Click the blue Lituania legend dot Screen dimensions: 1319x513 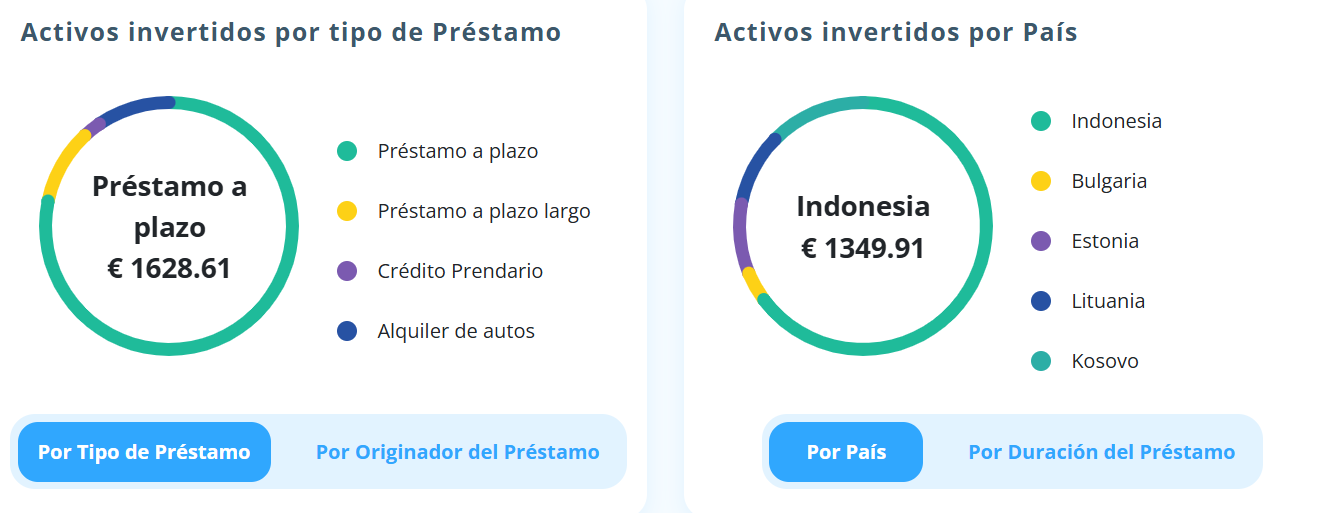pyautogui.click(x=1041, y=301)
